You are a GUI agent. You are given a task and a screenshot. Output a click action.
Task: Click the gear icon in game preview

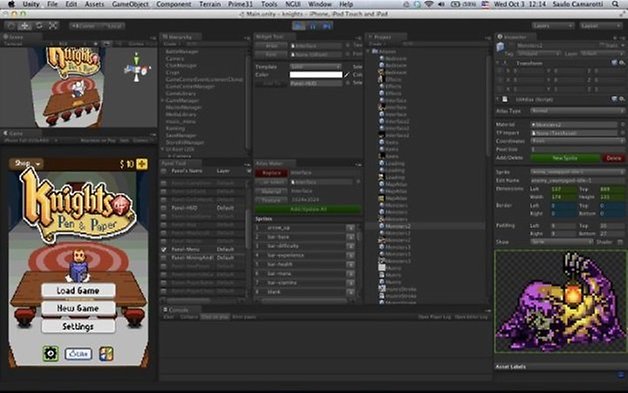tap(51, 354)
